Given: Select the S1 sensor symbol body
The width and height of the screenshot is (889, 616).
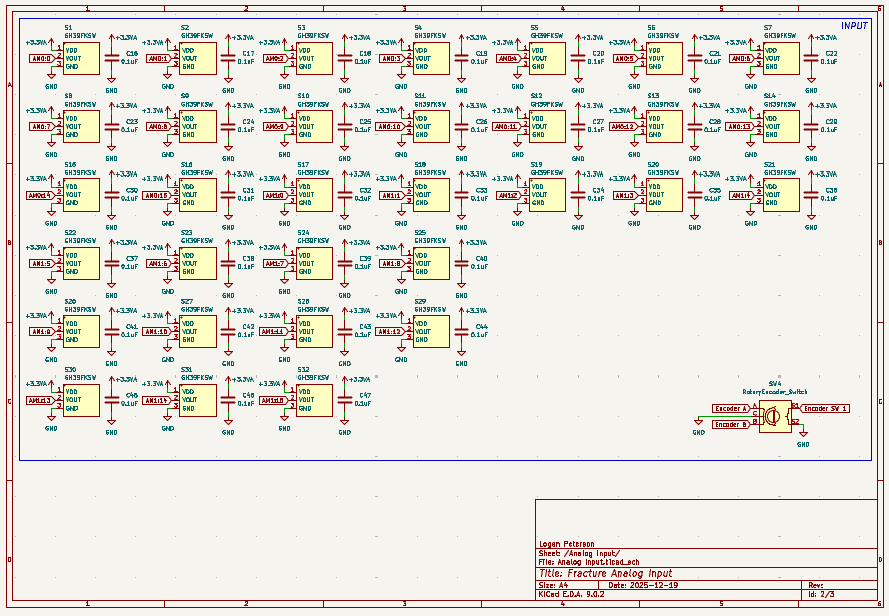Looking at the screenshot, I should click(81, 58).
